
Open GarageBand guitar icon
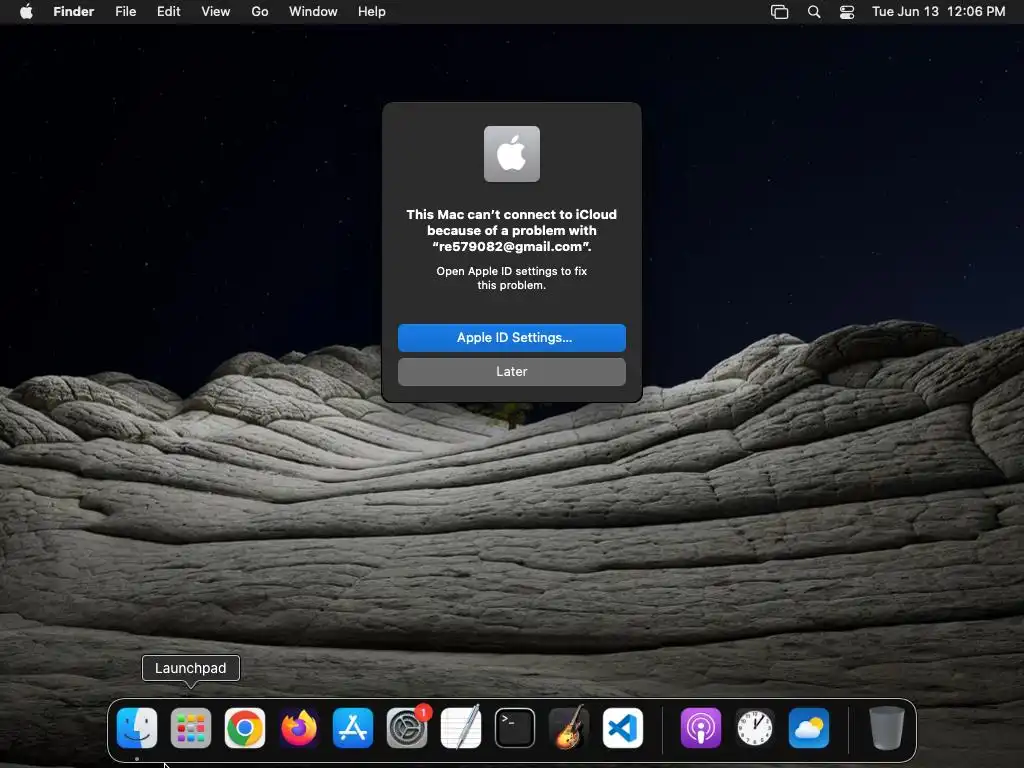pos(569,728)
